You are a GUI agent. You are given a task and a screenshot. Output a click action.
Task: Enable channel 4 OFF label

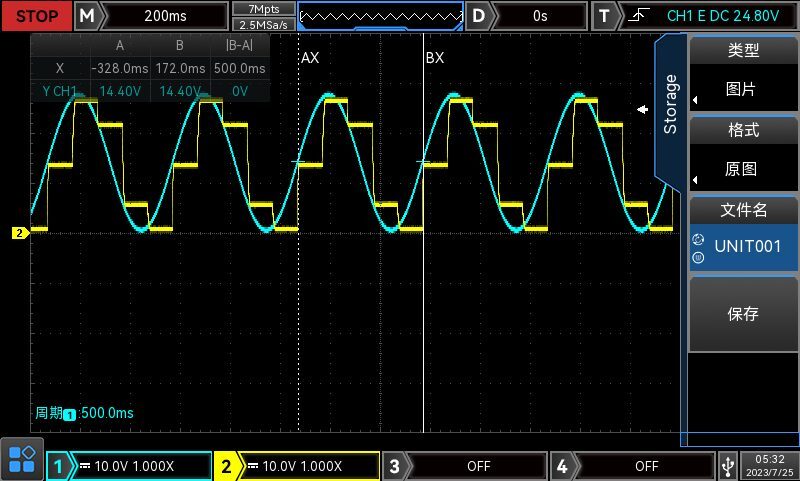coord(646,466)
